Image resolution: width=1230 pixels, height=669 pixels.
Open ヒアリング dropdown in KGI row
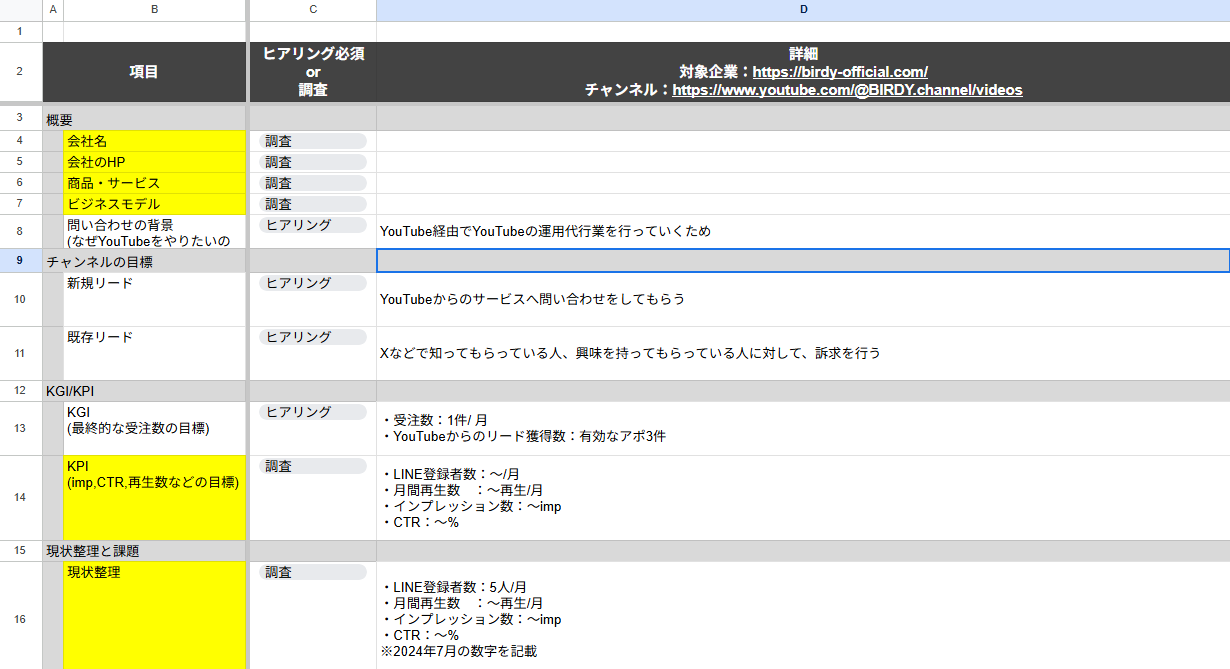click(x=313, y=412)
